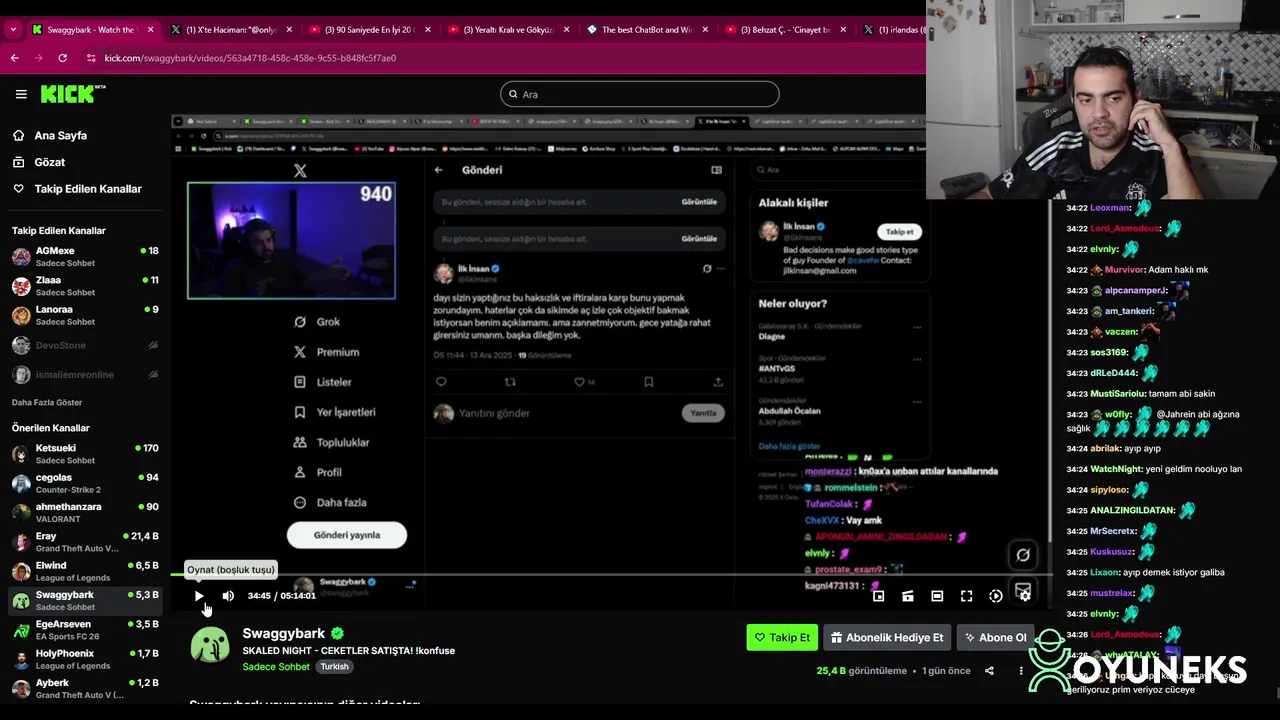This screenshot has height=720, width=1280.
Task: Open playback speed control icon
Action: pos(996,596)
